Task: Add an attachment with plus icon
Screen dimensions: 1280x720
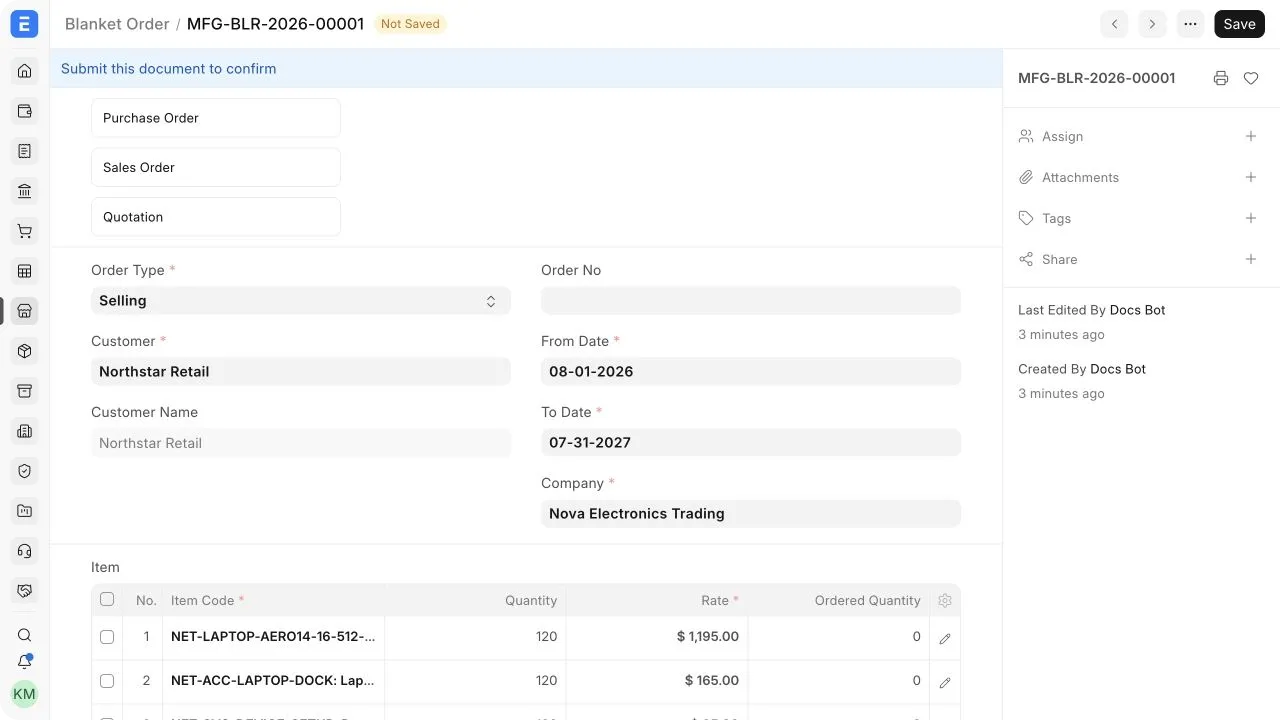Action: 1251,177
